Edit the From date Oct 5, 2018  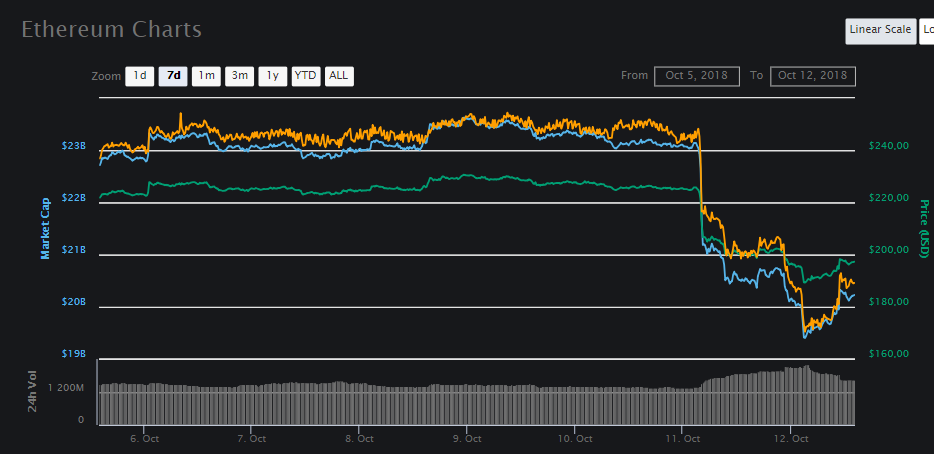[x=697, y=76]
